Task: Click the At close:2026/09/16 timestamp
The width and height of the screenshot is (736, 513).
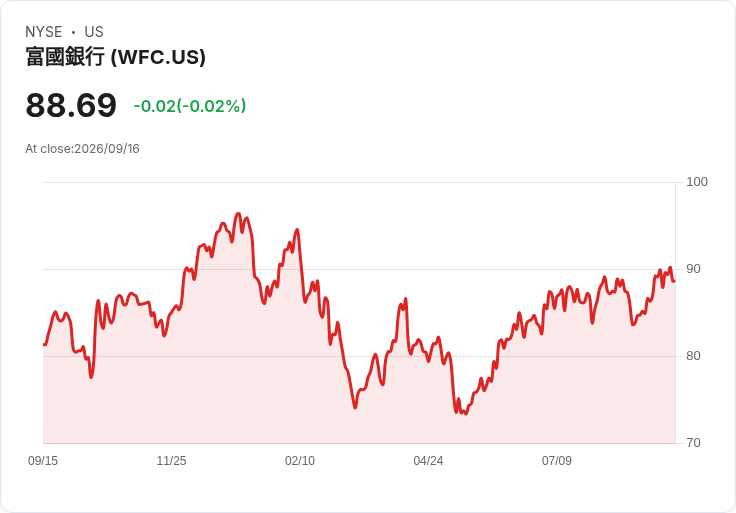Action: tap(82, 149)
